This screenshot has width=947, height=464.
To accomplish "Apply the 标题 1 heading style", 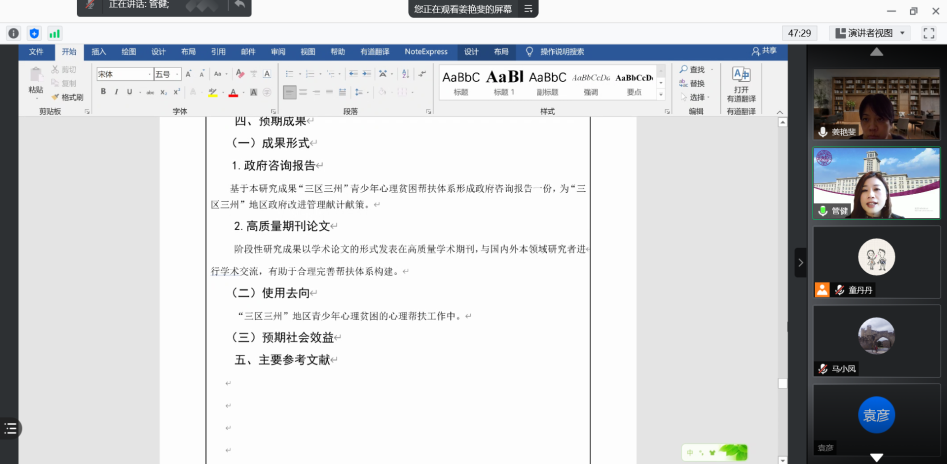I will (504, 81).
